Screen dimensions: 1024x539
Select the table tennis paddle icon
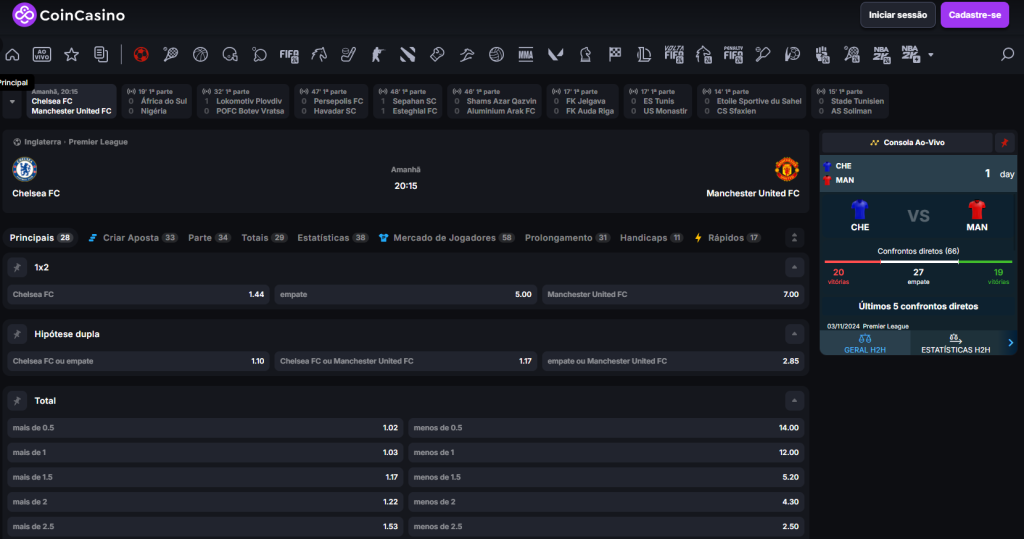coord(259,55)
